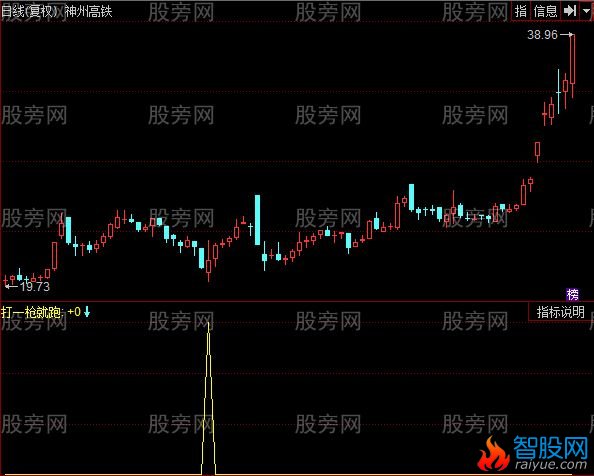The width and height of the screenshot is (594, 476).
Task: Click the purple 榜 badge
Action: [572, 294]
